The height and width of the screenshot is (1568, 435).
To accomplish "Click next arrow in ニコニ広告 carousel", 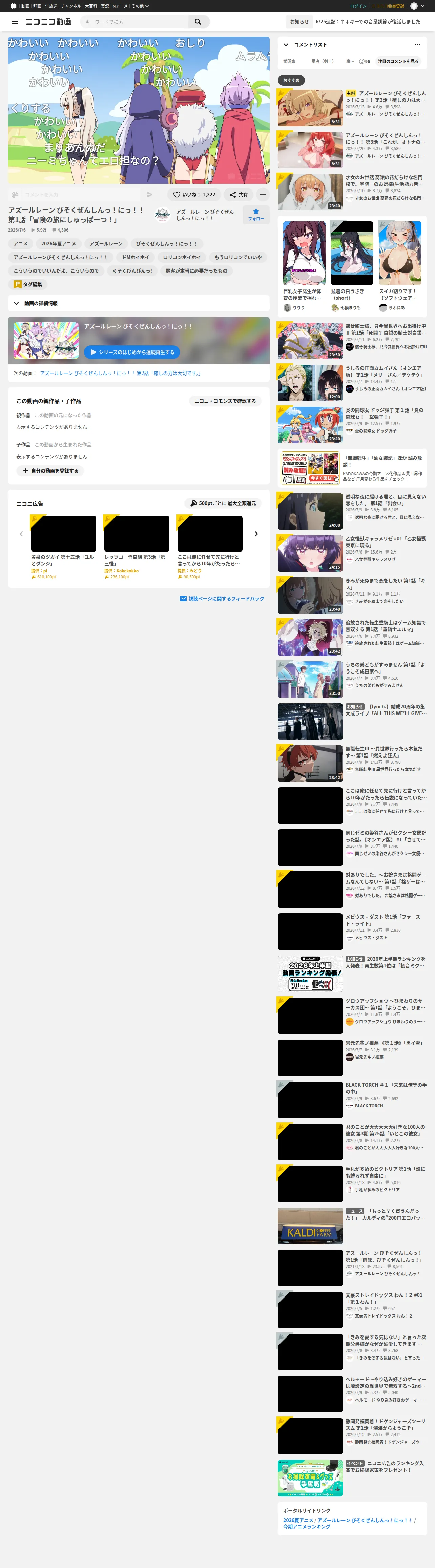I will 256,534.
